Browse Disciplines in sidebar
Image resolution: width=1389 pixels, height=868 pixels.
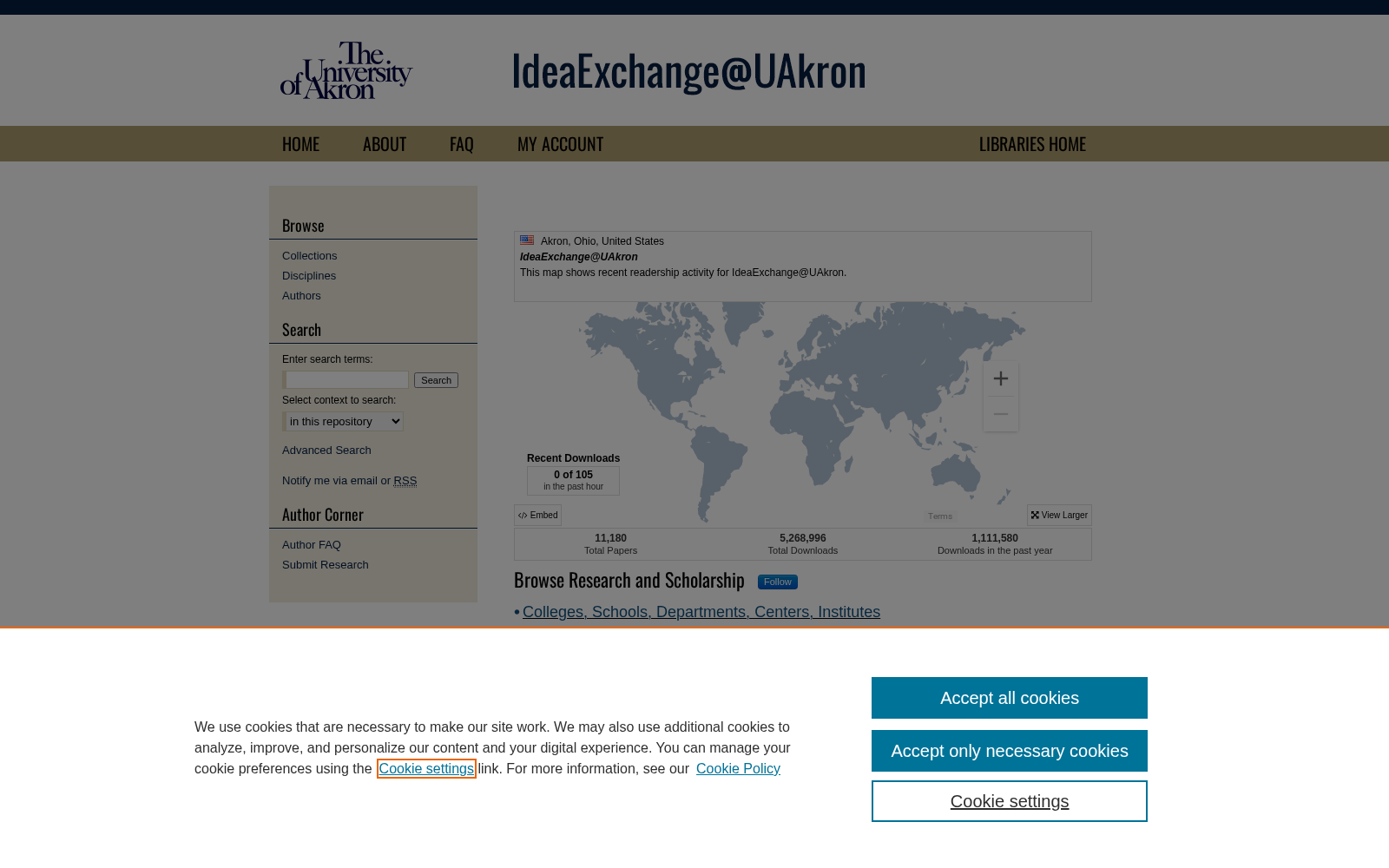coord(309,276)
